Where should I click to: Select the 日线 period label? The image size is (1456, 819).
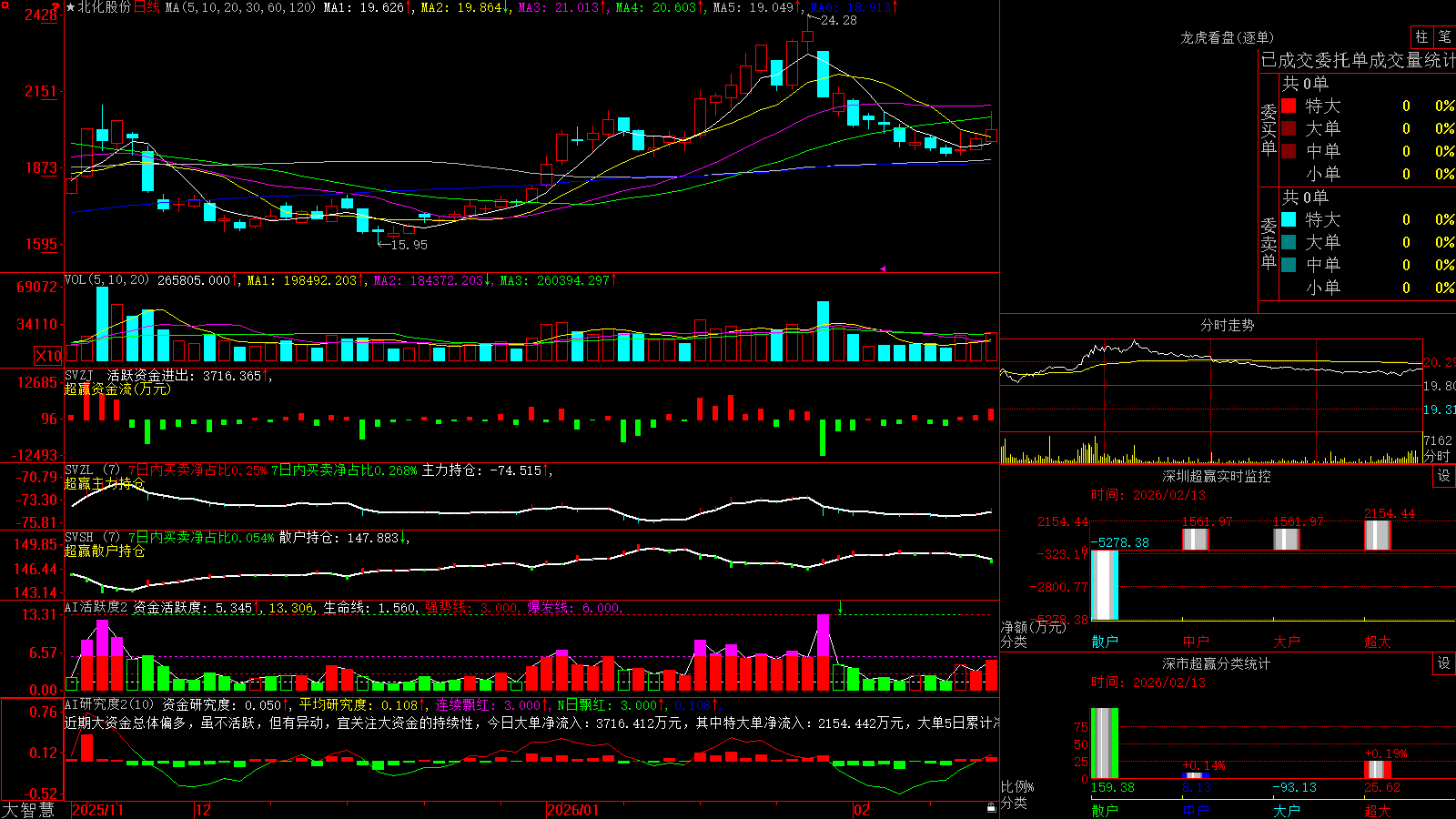[x=147, y=7]
